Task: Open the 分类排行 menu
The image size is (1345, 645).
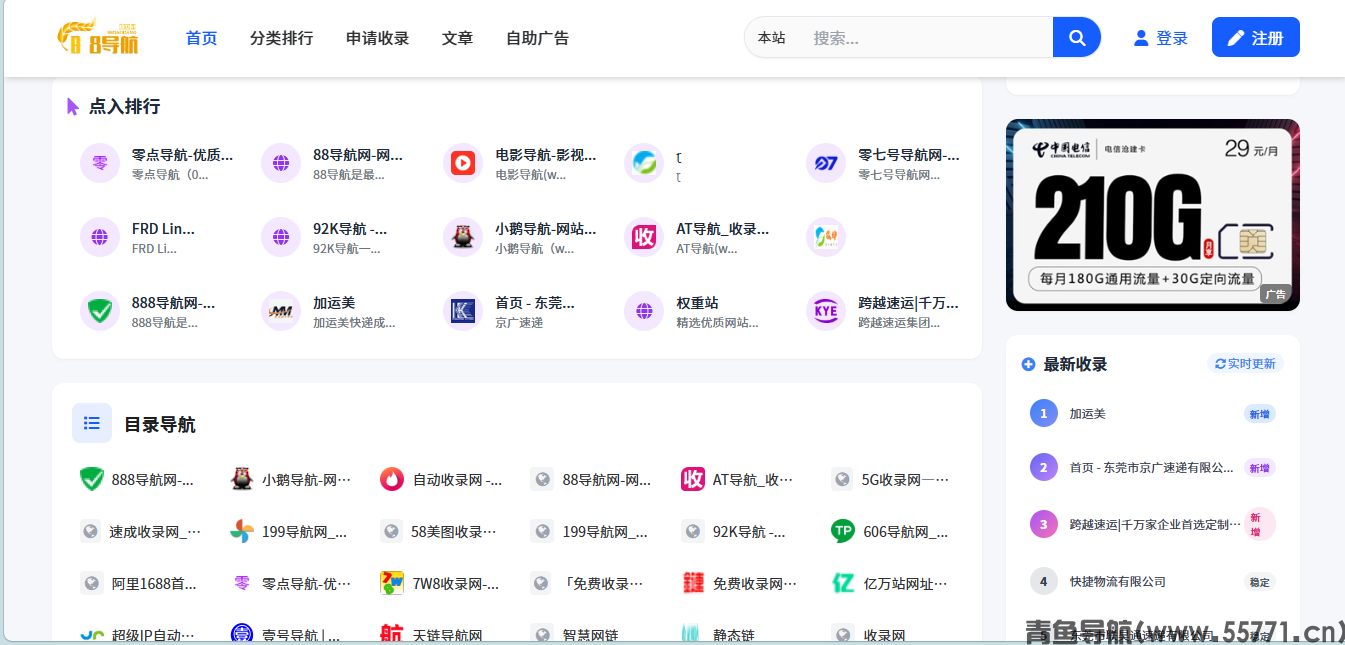Action: [281, 38]
